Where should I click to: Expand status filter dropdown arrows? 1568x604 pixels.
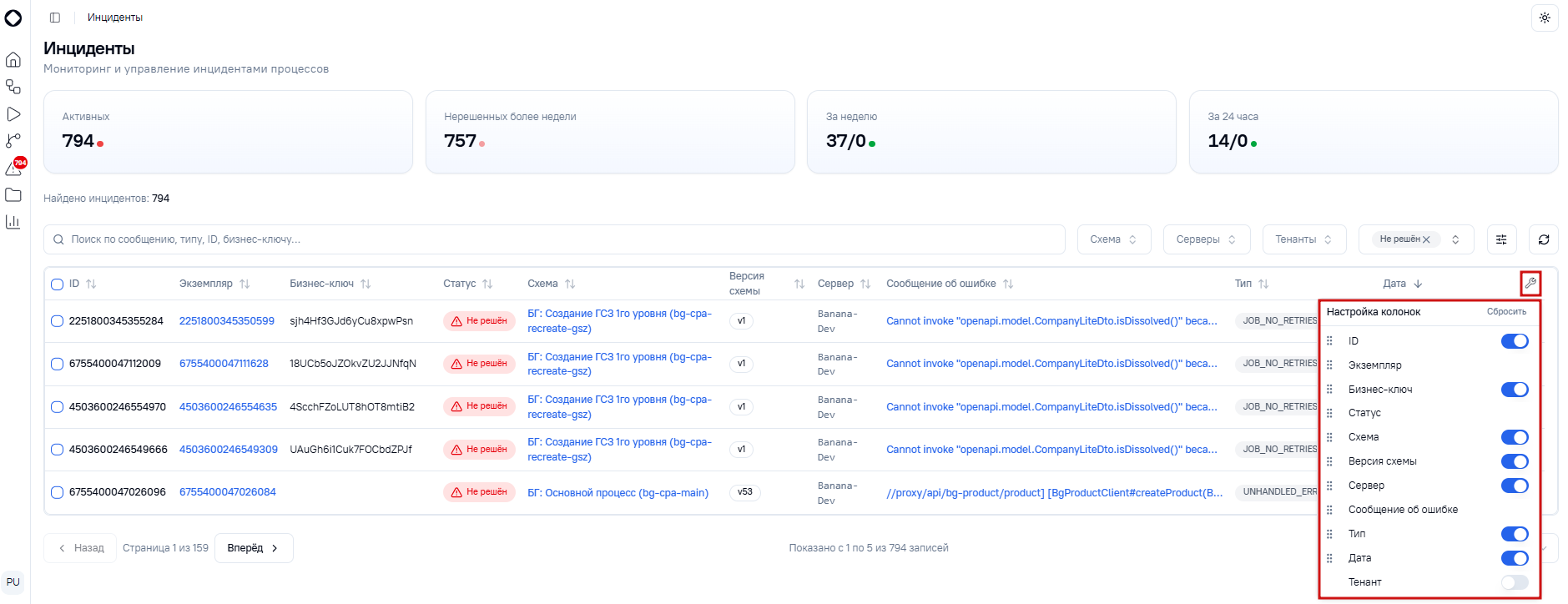coord(1455,239)
